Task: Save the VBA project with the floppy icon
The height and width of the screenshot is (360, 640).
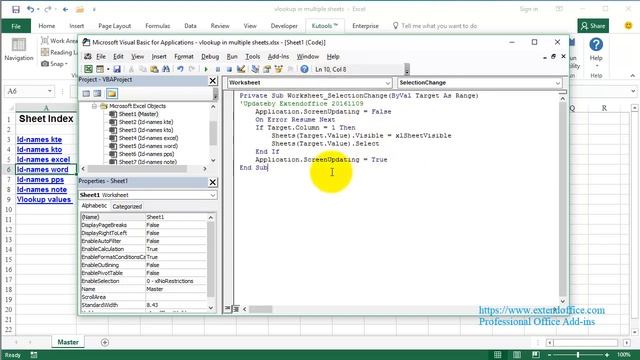Action: 117,69
